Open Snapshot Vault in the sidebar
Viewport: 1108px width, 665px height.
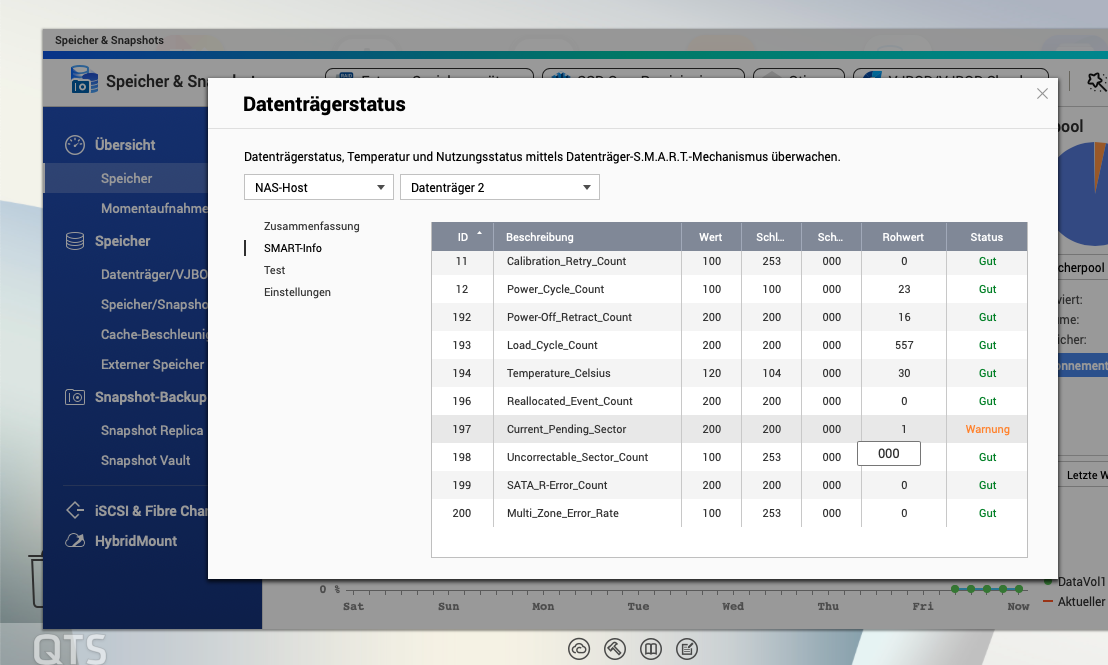[x=146, y=461]
